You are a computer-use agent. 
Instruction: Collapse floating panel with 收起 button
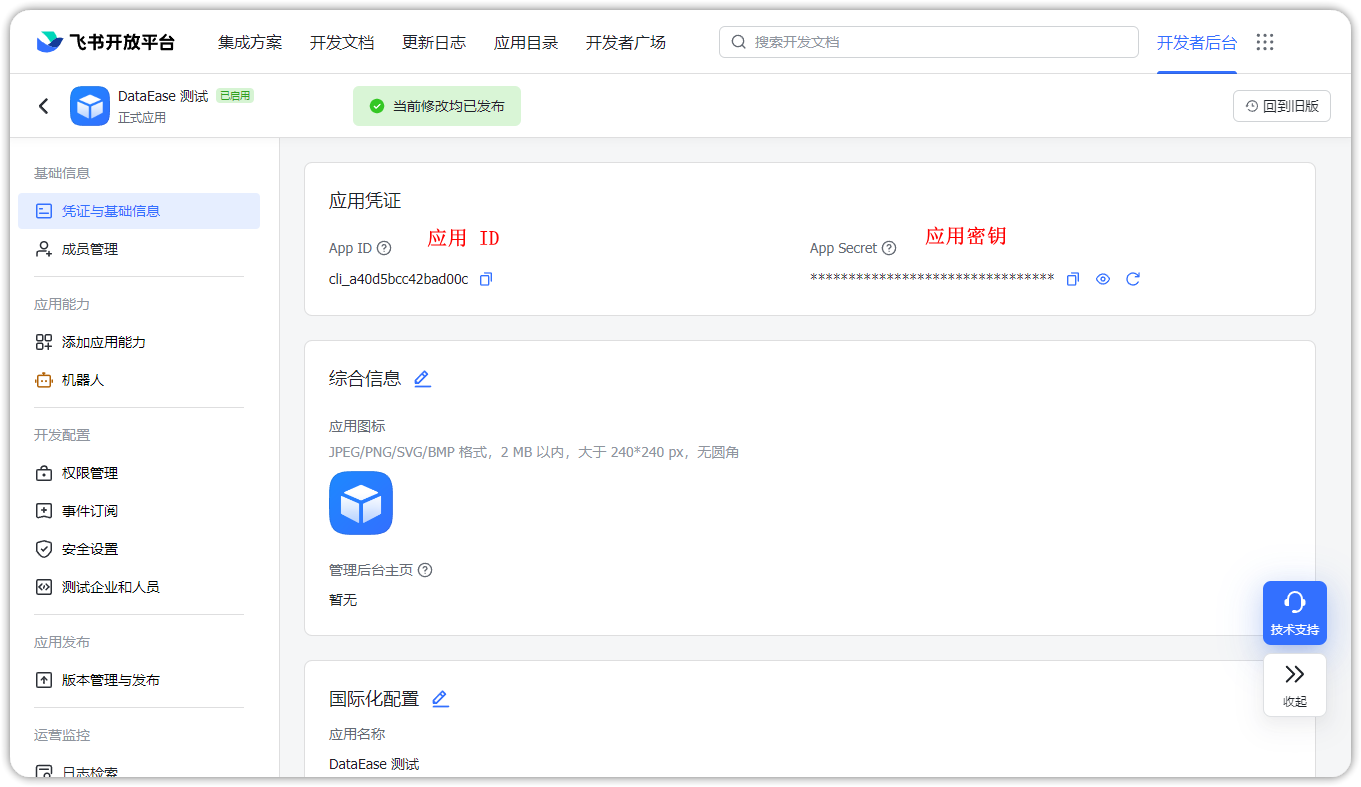tap(1295, 685)
